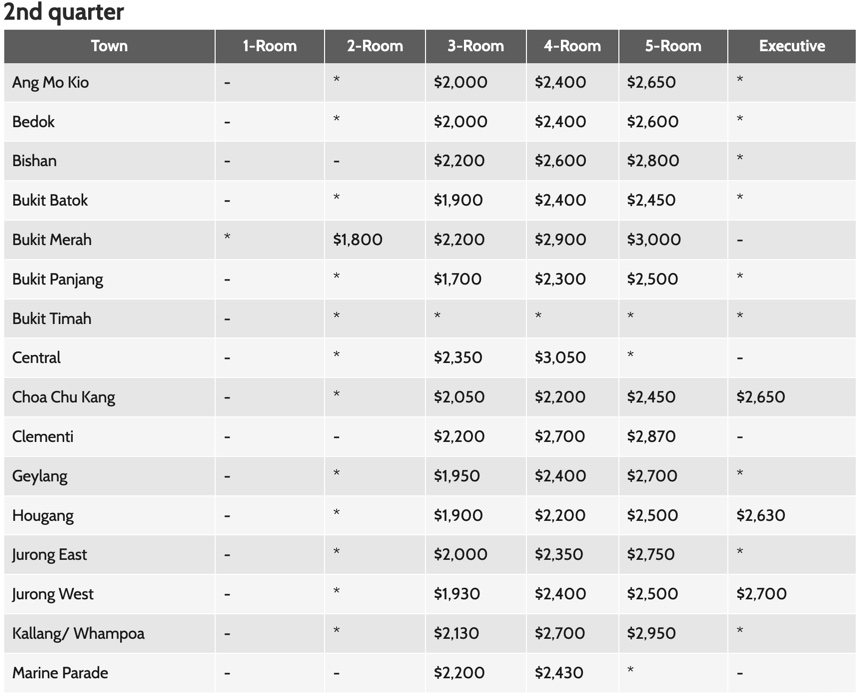Click the 2nd quarter heading
Screen dimensions: 859x693
point(64,12)
